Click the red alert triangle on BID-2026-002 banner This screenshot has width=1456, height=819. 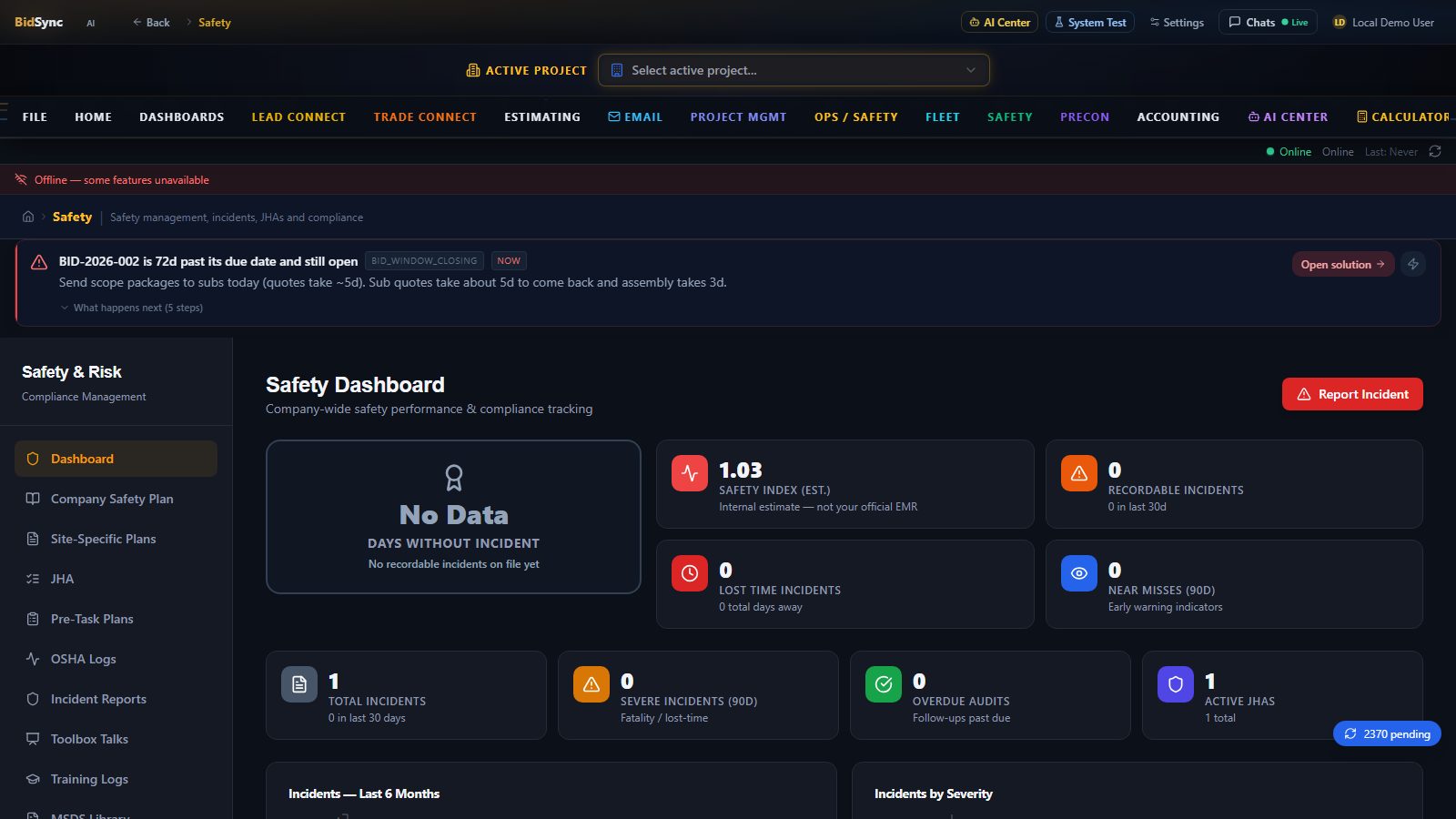click(x=39, y=262)
